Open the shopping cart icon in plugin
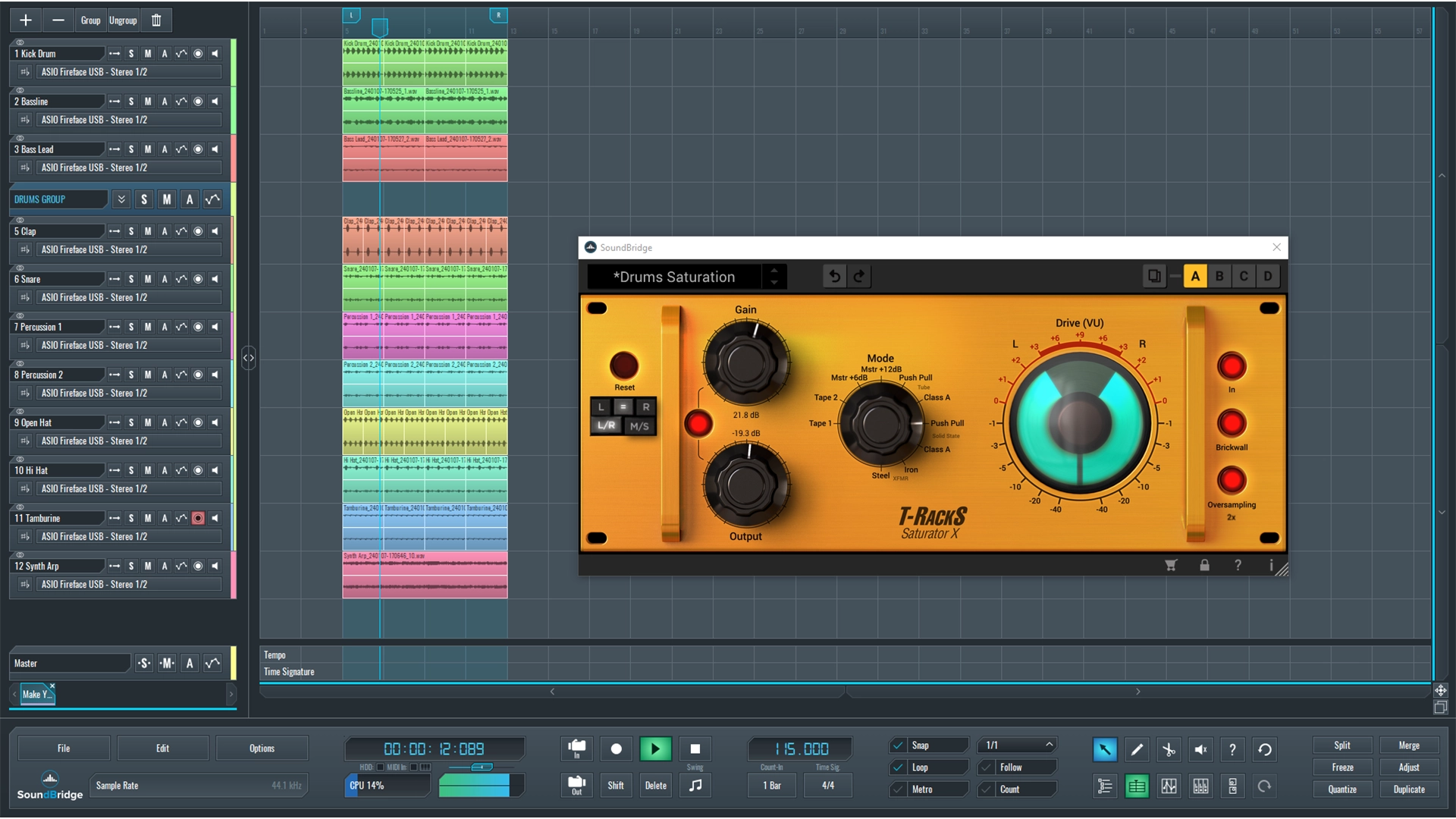 click(1171, 565)
